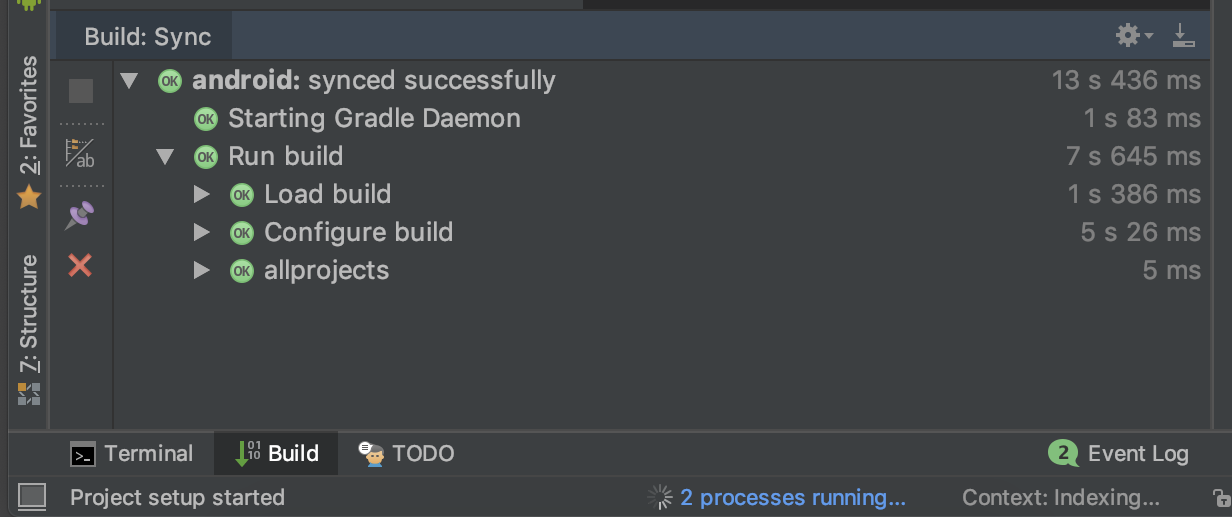1232x517 pixels.
Task: Open the build settings gear menu
Action: (1134, 37)
